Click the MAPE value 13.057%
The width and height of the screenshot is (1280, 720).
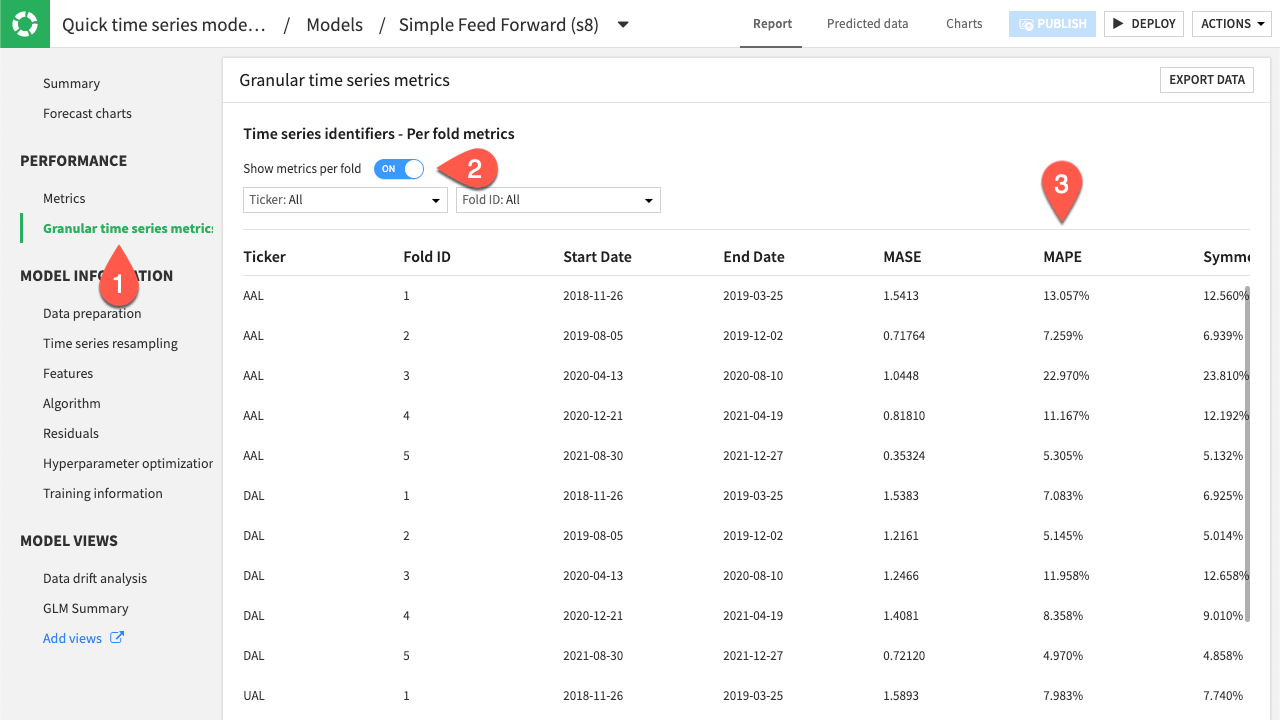[x=1066, y=296]
